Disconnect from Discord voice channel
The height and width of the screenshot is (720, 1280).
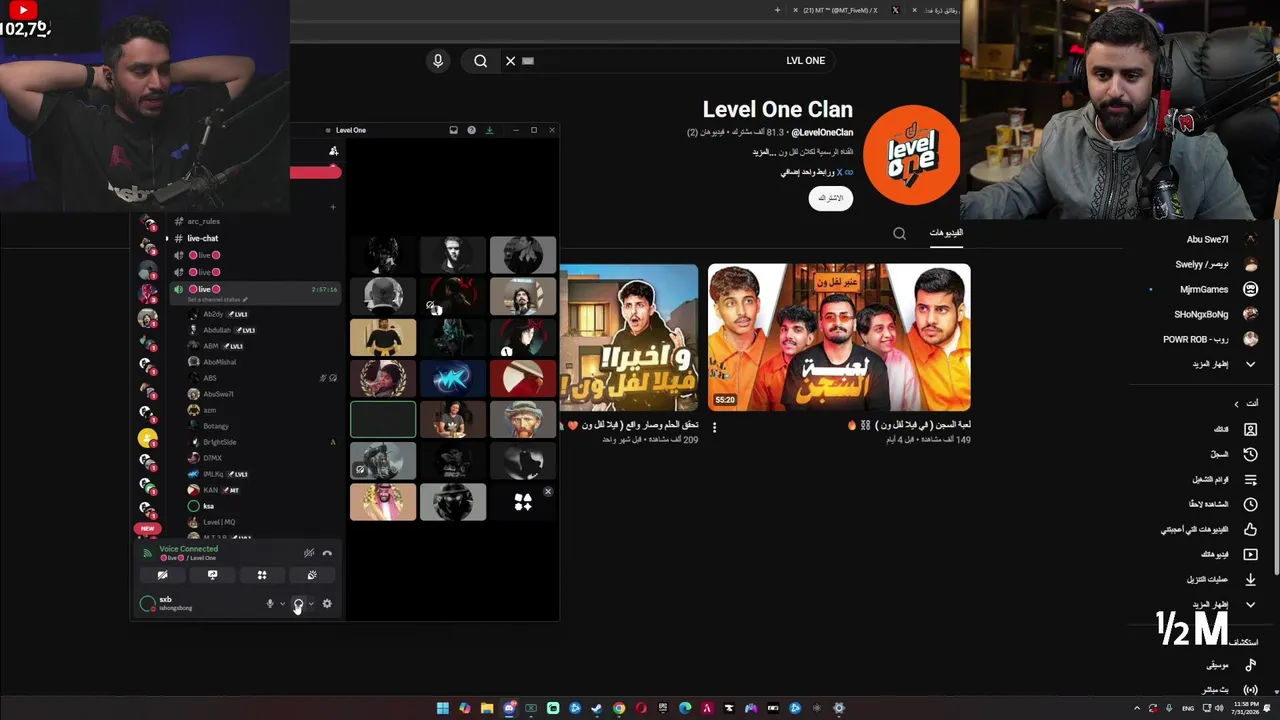tap(327, 553)
